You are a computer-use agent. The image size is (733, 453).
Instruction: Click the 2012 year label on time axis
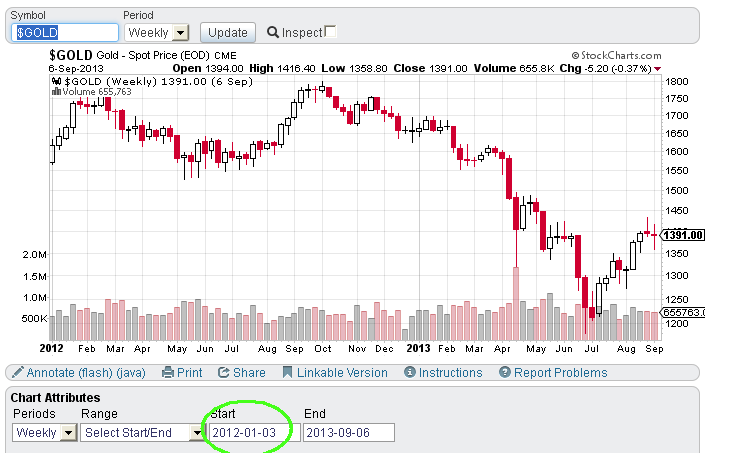point(51,348)
